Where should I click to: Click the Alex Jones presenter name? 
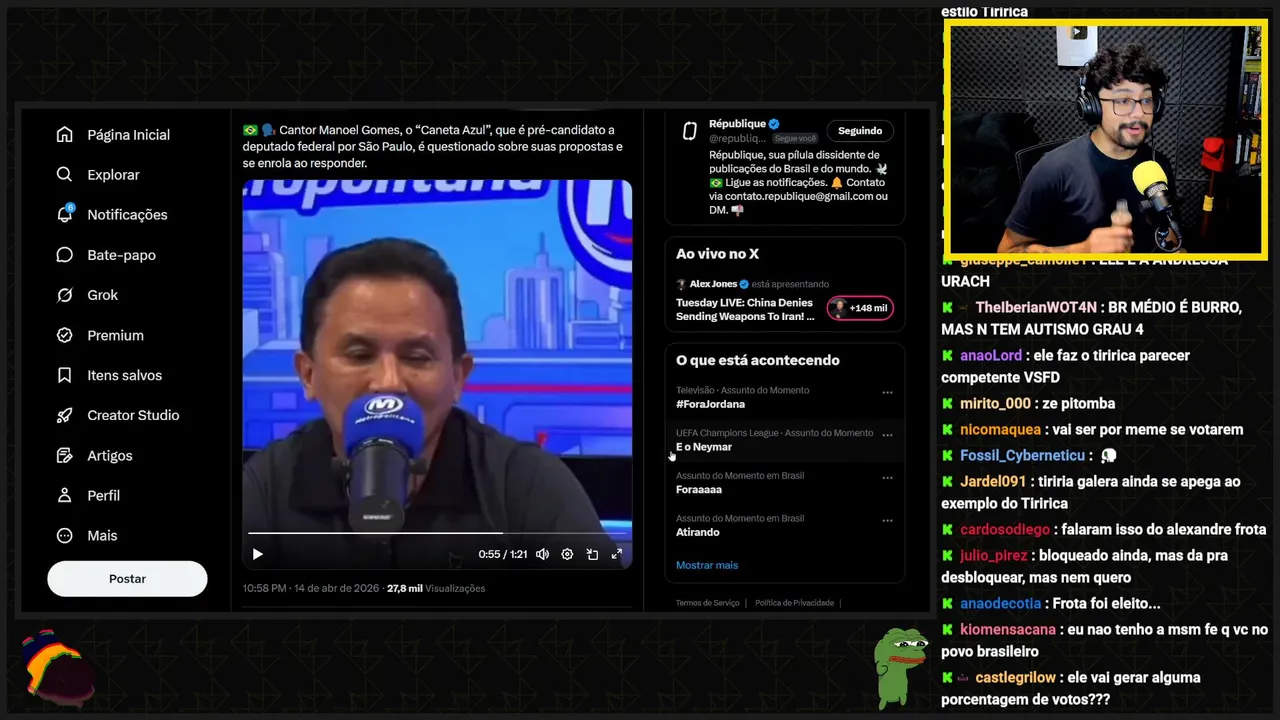pos(714,284)
